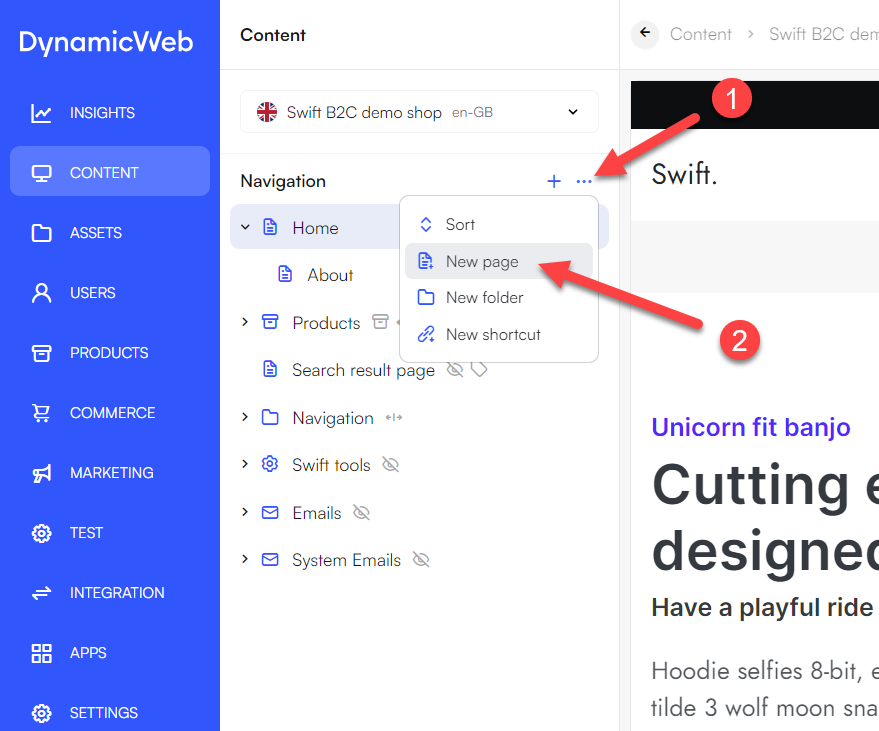Select the About page in tree

pos(330,275)
